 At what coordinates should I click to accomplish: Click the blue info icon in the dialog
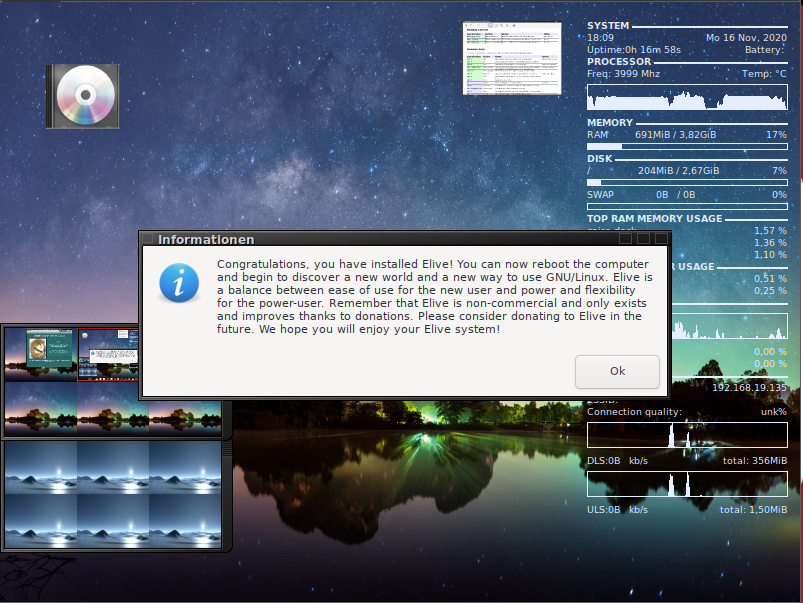(179, 283)
